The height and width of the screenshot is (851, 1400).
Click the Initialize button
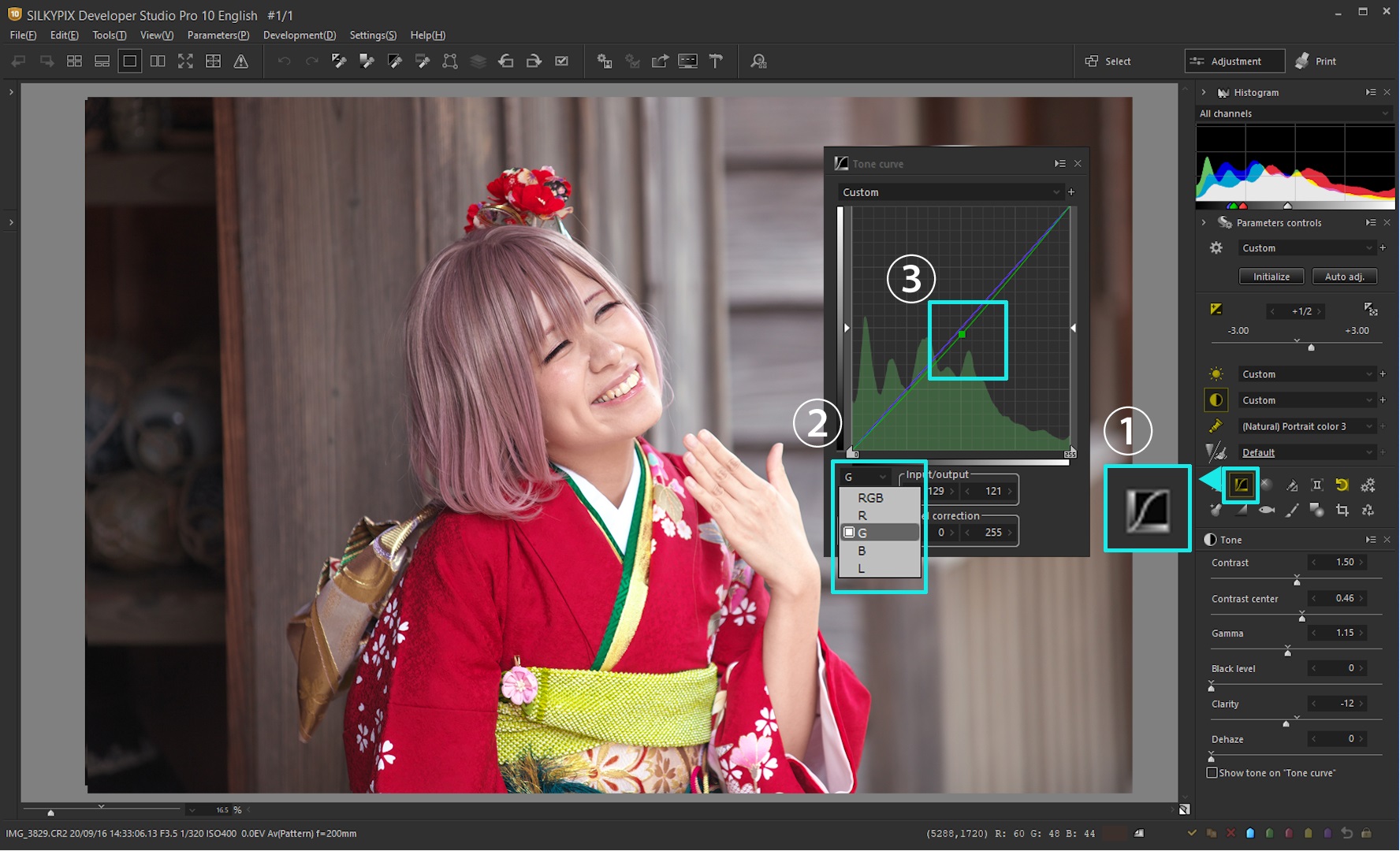click(1272, 277)
